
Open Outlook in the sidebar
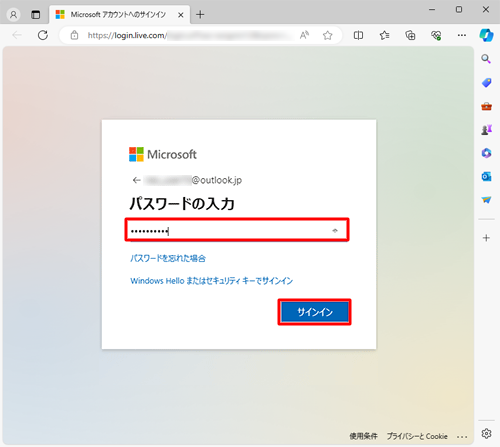click(486, 176)
